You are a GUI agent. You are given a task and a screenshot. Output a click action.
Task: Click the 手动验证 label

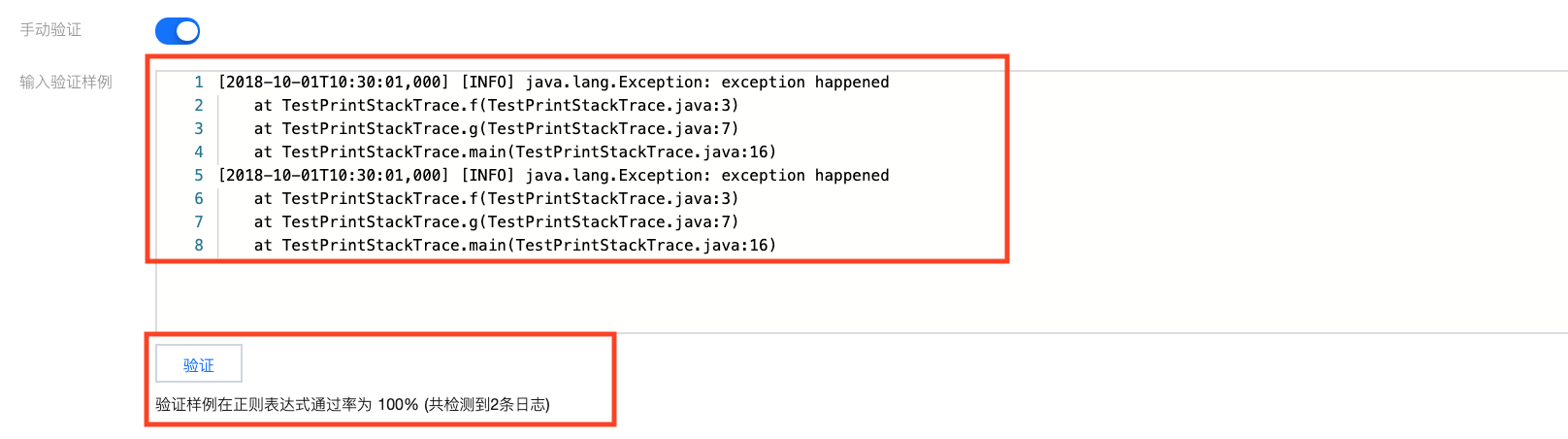tap(50, 30)
